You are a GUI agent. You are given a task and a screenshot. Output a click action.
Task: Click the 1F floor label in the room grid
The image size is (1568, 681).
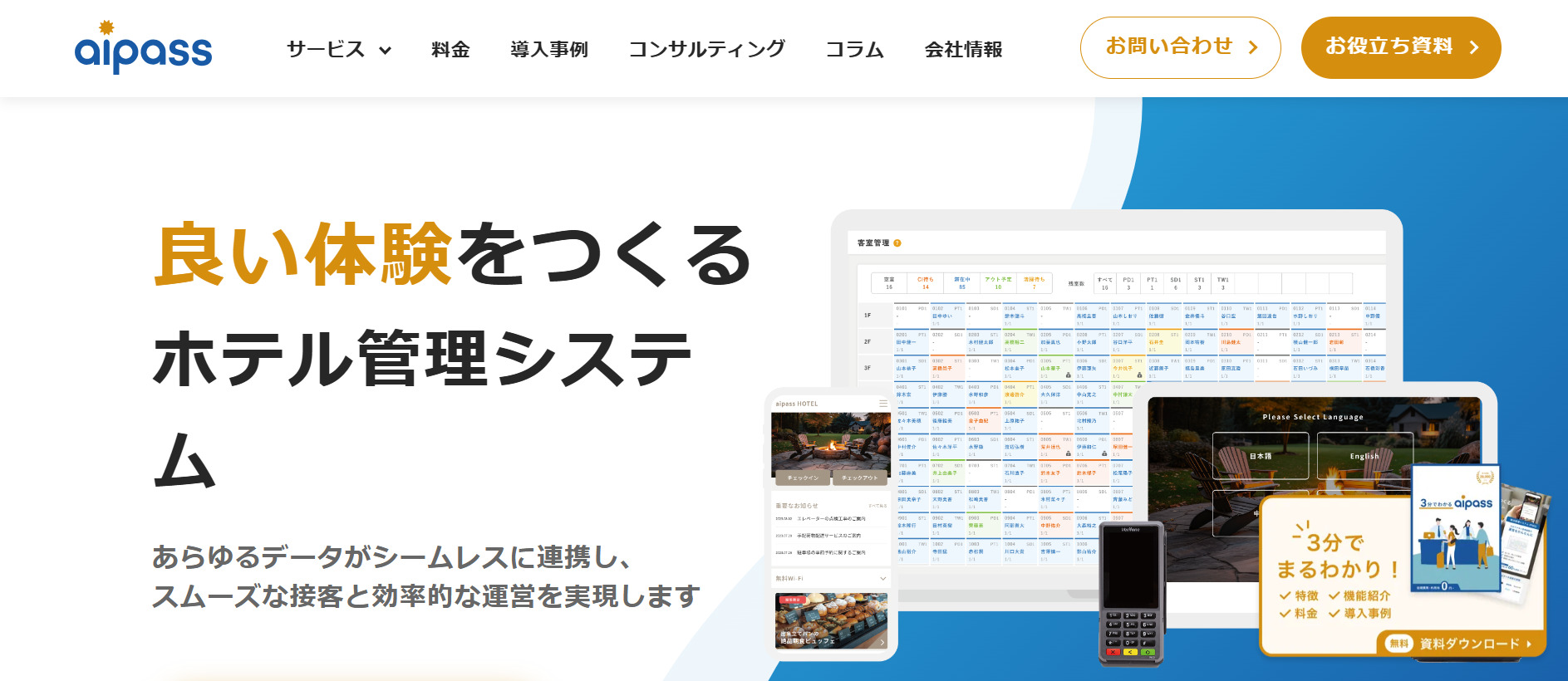(x=868, y=316)
